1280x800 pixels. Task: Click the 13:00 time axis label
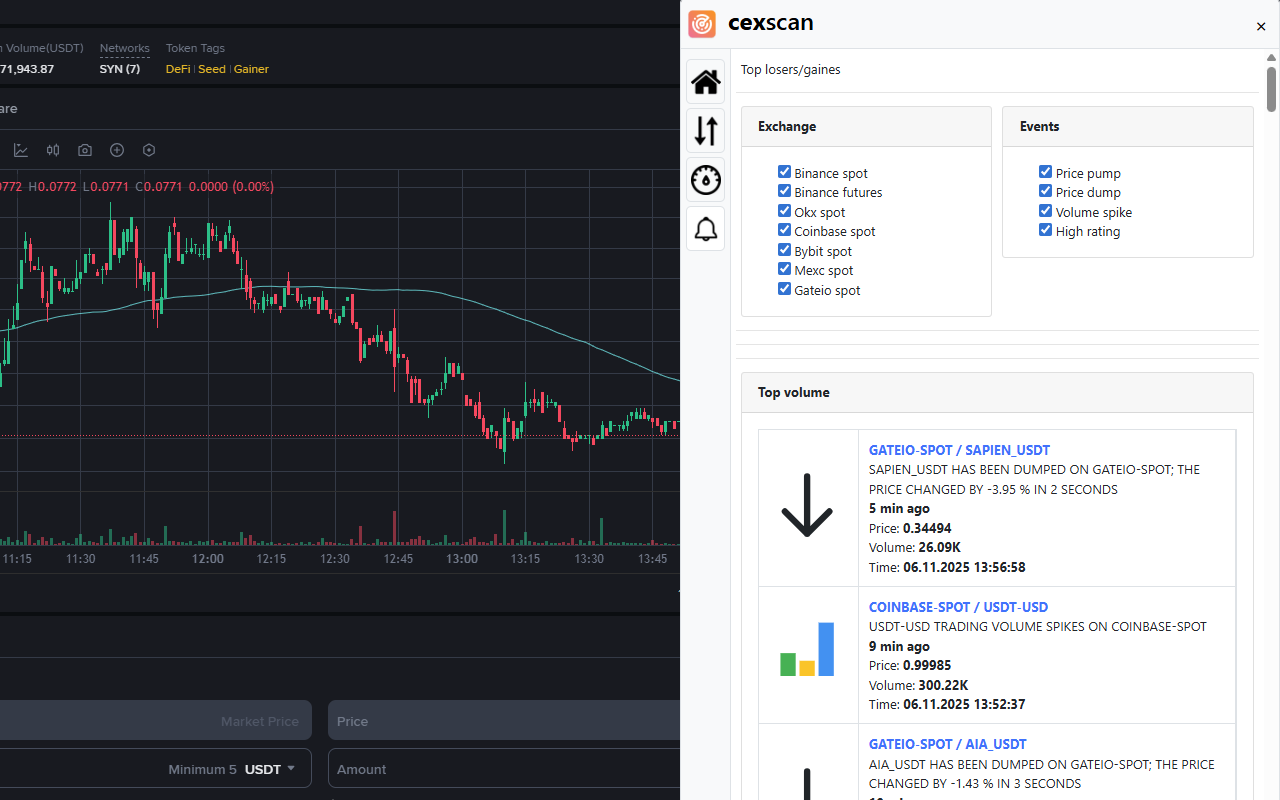pos(462,559)
